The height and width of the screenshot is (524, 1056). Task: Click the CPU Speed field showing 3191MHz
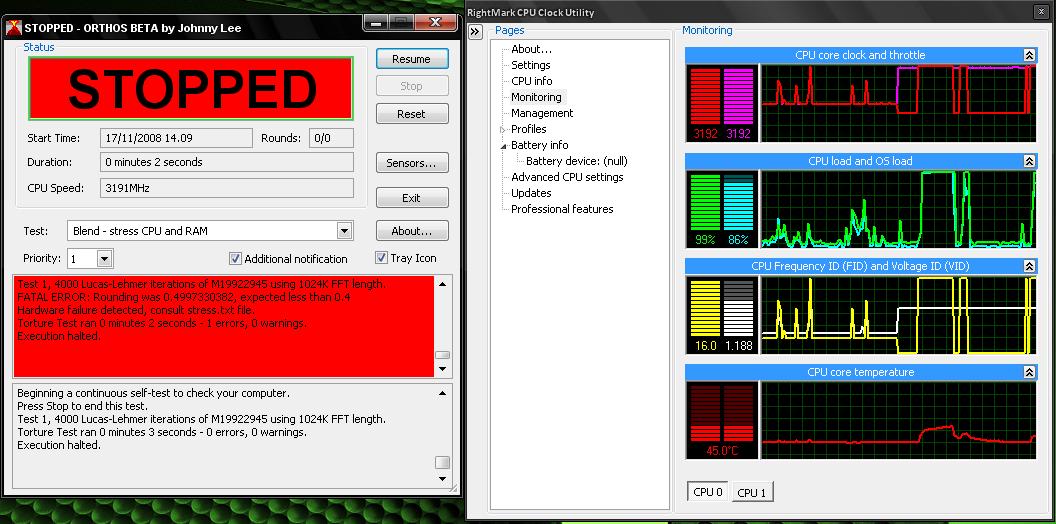point(227,189)
